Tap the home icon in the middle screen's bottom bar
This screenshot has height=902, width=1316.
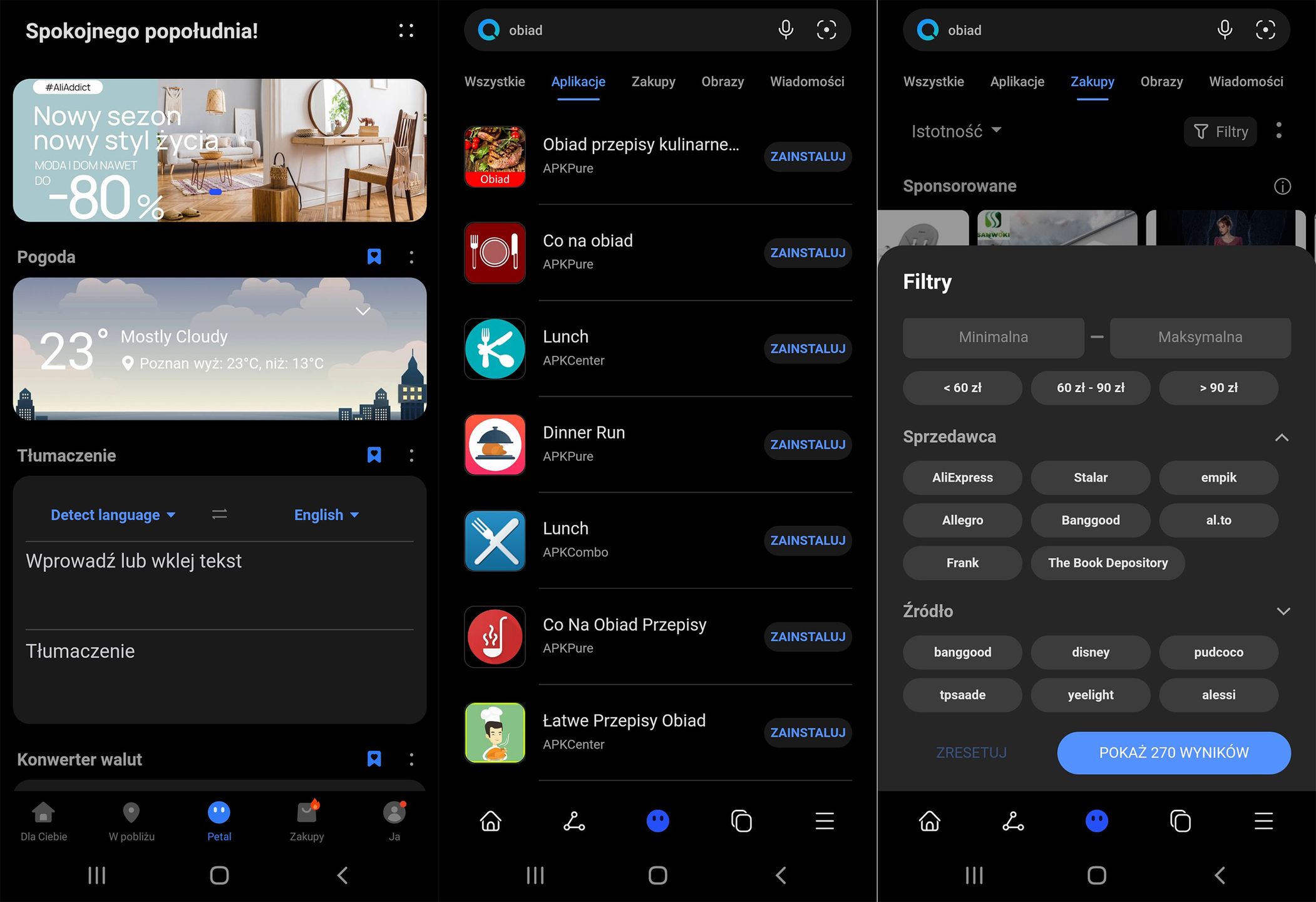[x=491, y=821]
